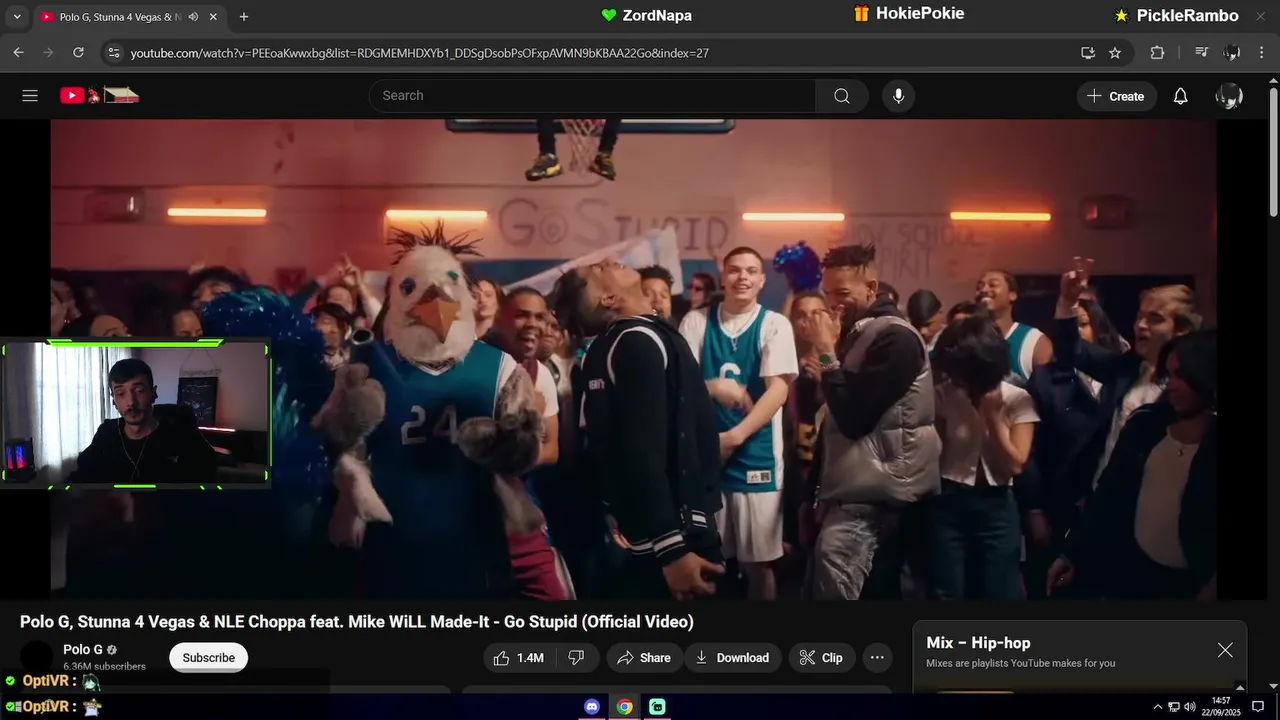The width and height of the screenshot is (1280, 720).
Task: Click the search magnifier button
Action: [x=842, y=96]
